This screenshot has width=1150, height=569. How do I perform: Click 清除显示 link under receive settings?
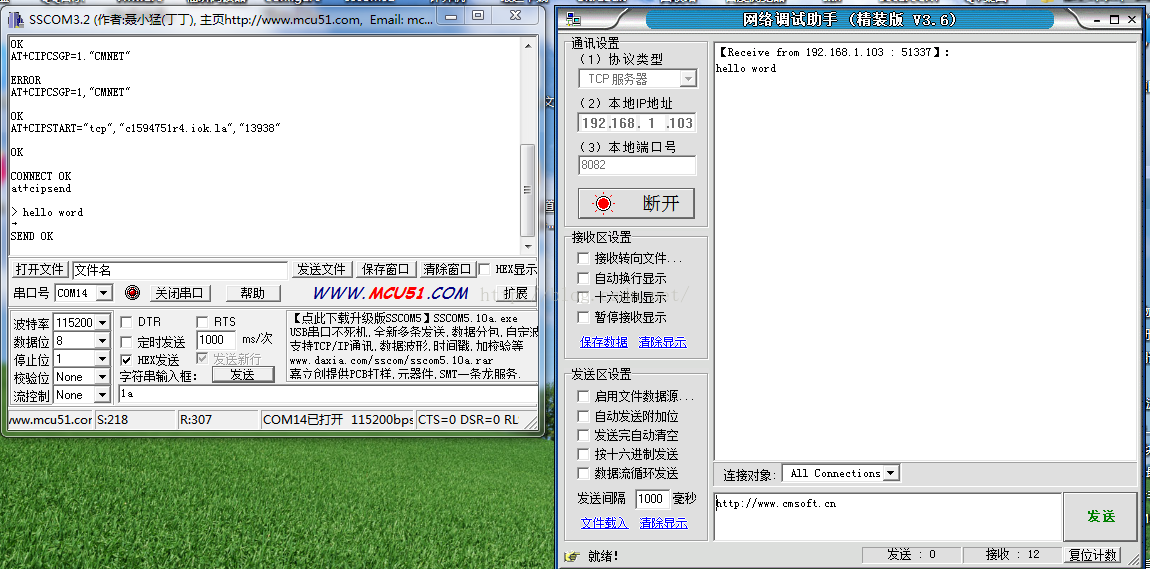pyautogui.click(x=662, y=342)
